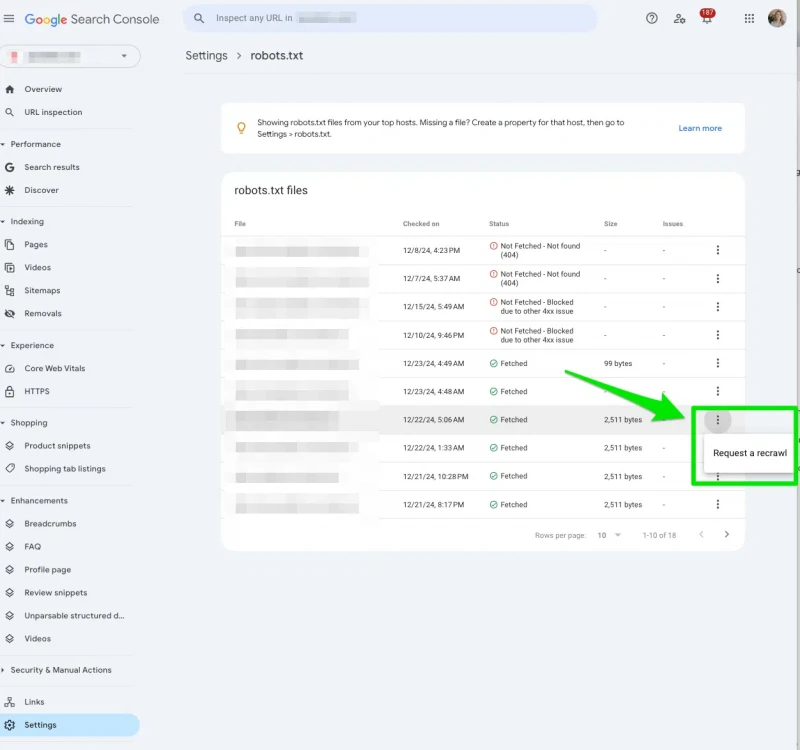Click the Removals crossed-eye icon
800x750 pixels.
tap(10, 313)
